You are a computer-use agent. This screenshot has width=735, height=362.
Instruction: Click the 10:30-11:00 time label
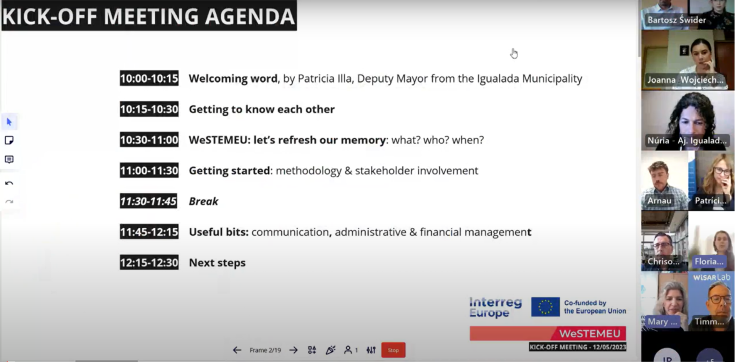point(149,140)
